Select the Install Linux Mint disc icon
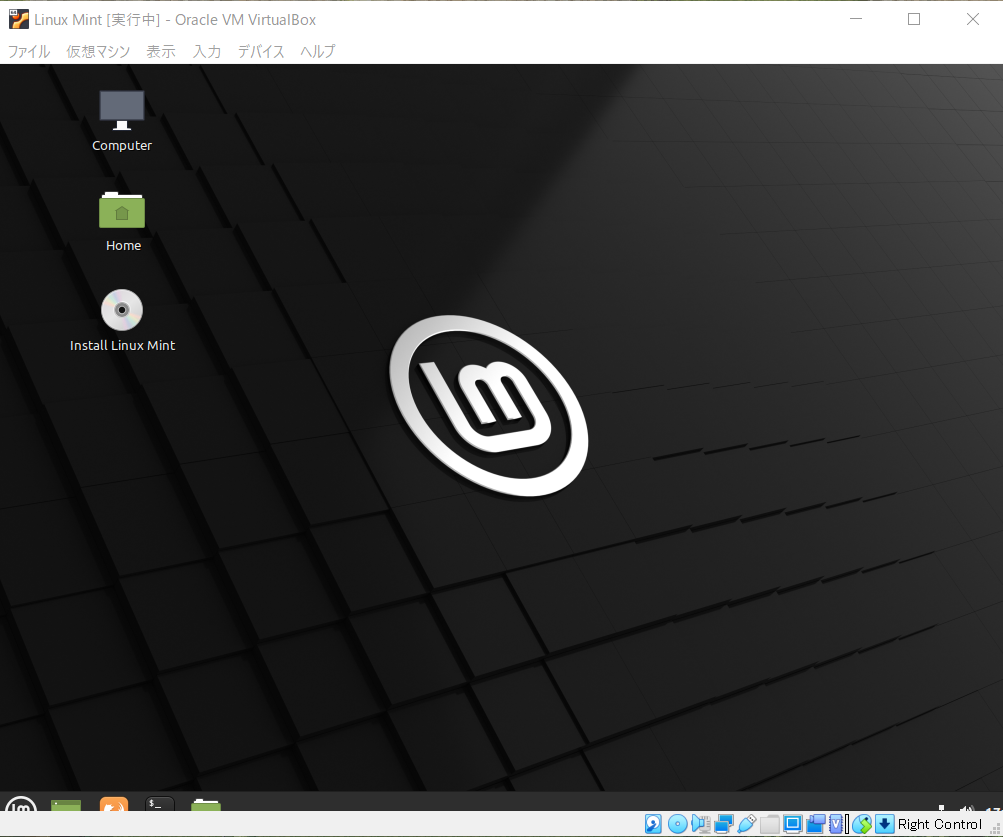1003x837 pixels. pyautogui.click(x=122, y=320)
